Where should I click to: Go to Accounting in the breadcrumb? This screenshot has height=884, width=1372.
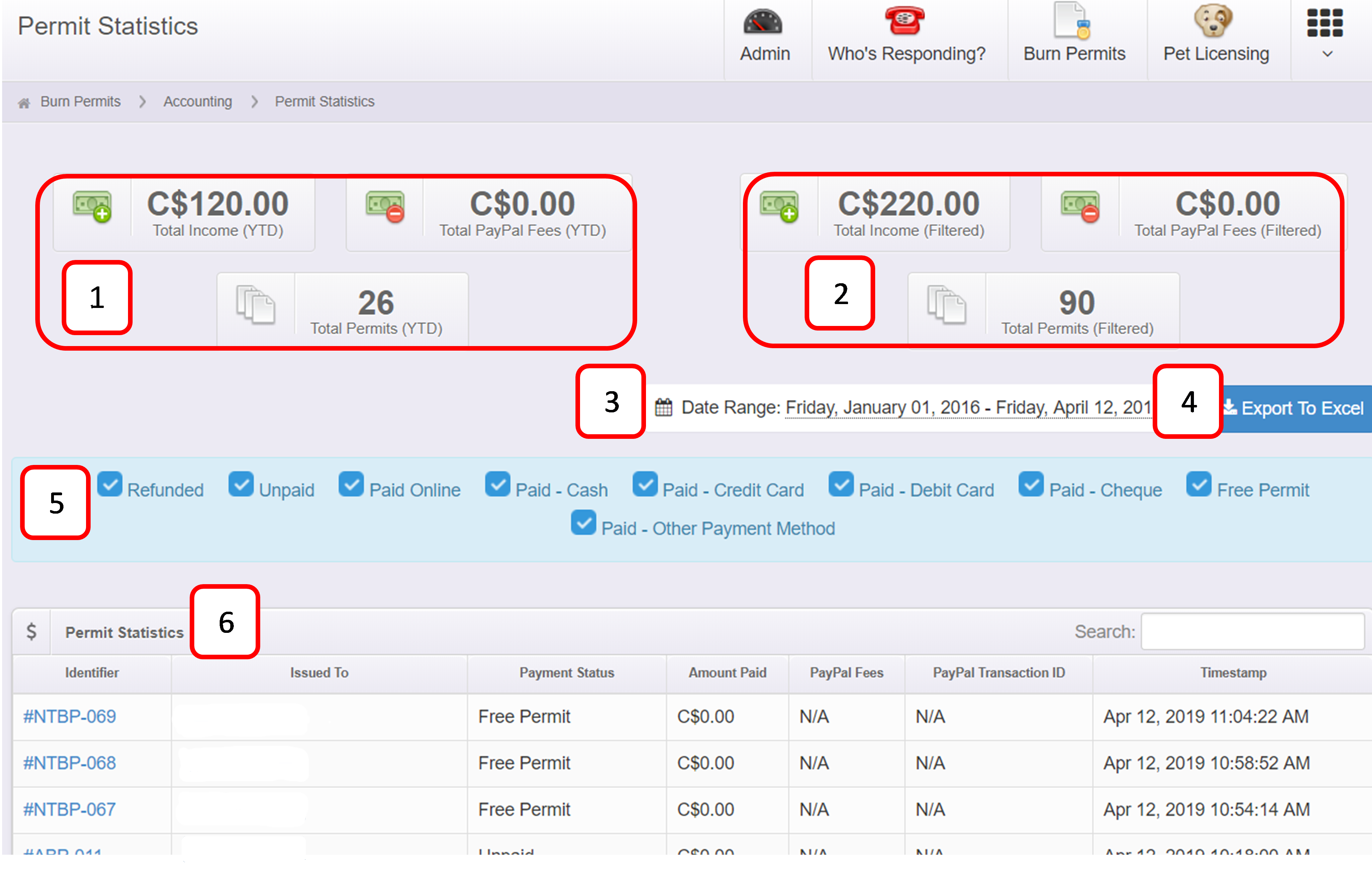coord(197,102)
